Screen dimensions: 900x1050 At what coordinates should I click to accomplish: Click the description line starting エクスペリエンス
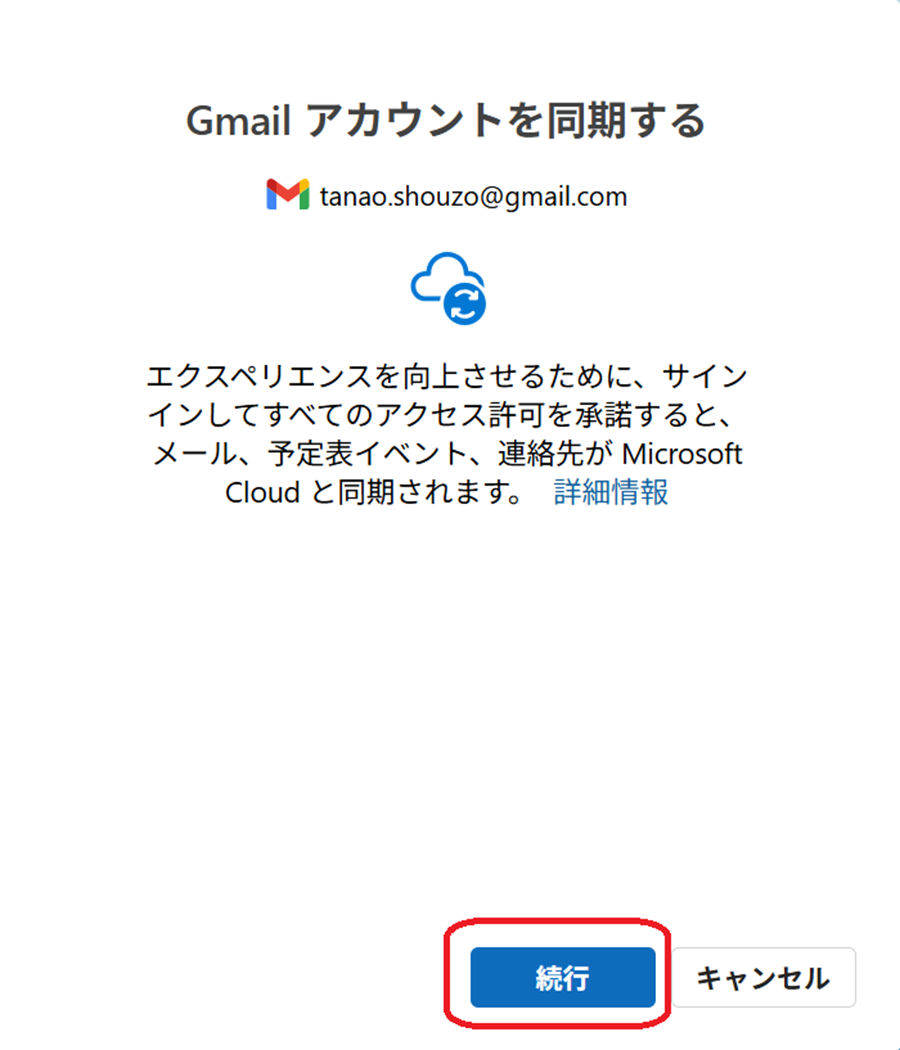point(447,376)
